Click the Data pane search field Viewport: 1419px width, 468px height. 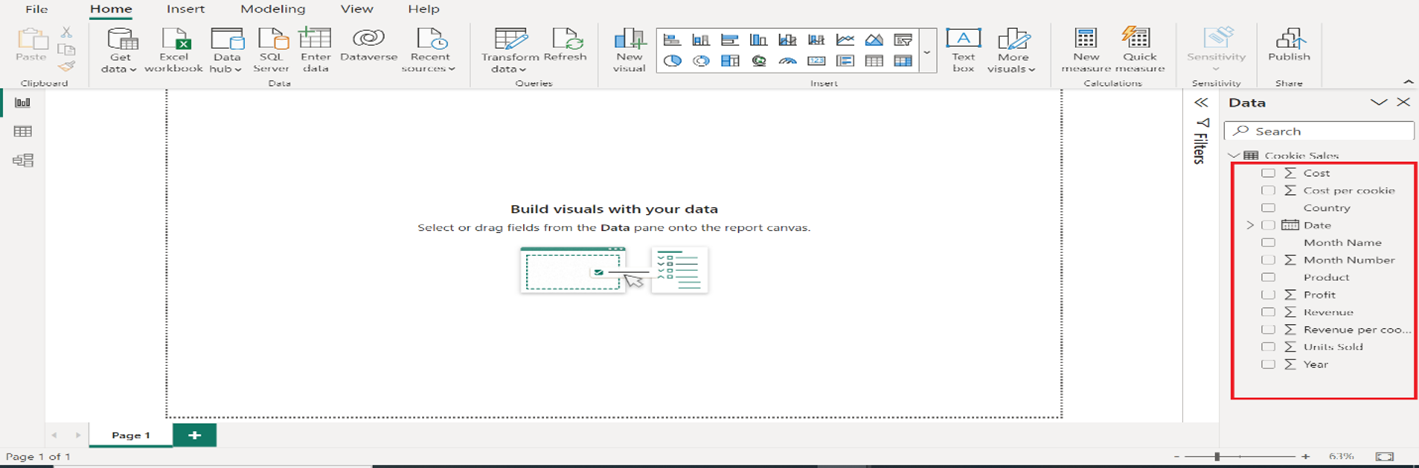pyautogui.click(x=1319, y=131)
